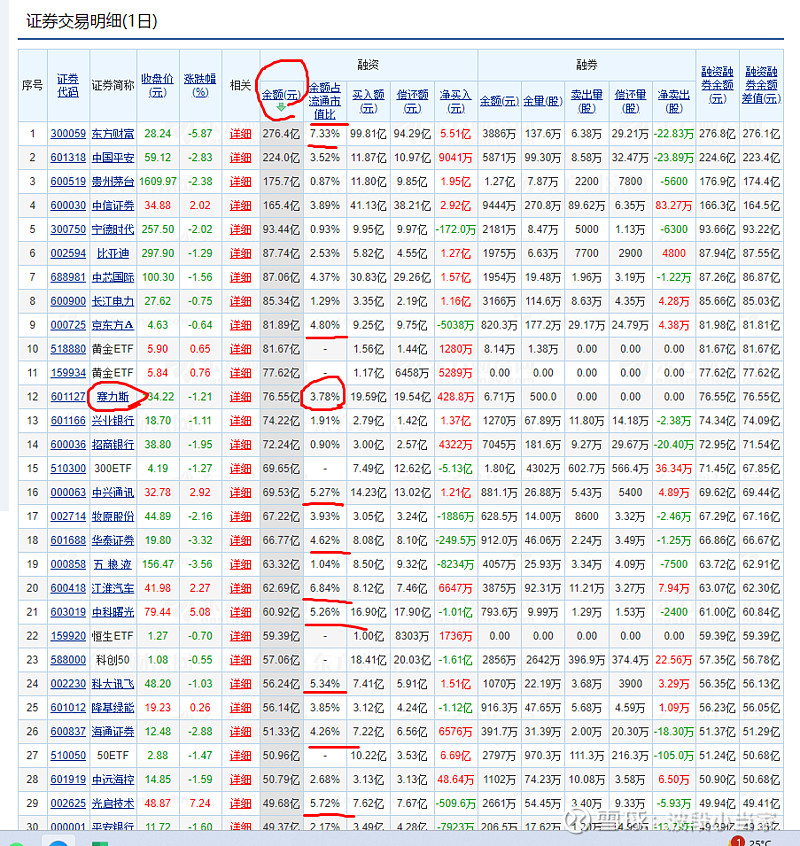The width and height of the screenshot is (800, 846).
Task: Select 3.78% ratio cell of 赛力斯
Action: click(325, 397)
